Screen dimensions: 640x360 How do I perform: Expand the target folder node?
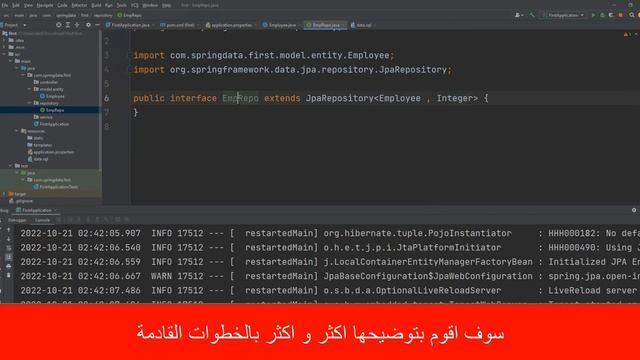[4, 193]
